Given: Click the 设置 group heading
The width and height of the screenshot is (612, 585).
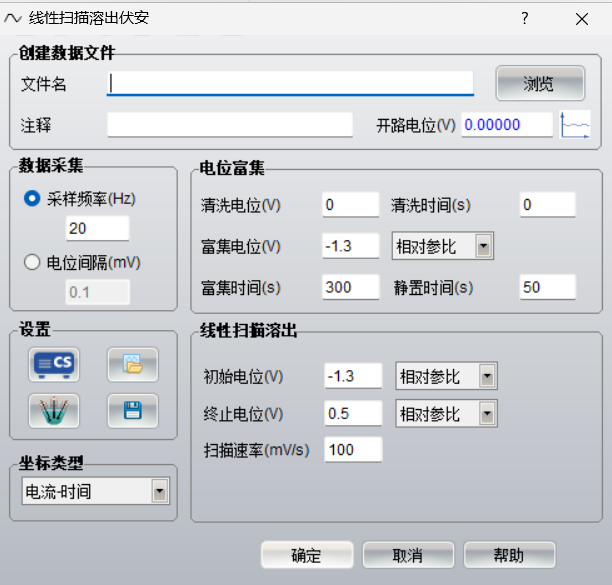Looking at the screenshot, I should point(35,329).
